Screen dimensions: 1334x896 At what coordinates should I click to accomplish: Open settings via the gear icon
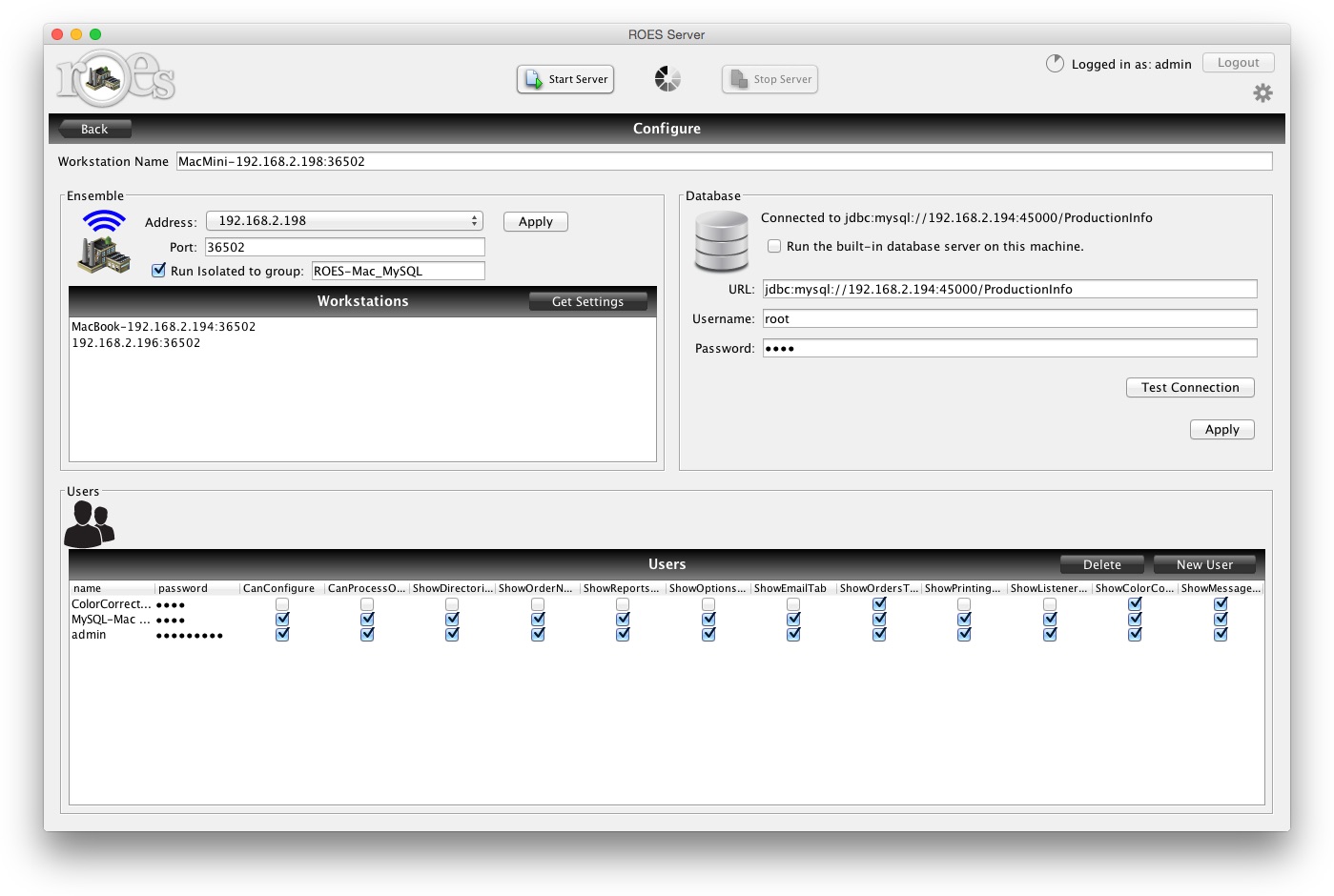tap(1262, 93)
